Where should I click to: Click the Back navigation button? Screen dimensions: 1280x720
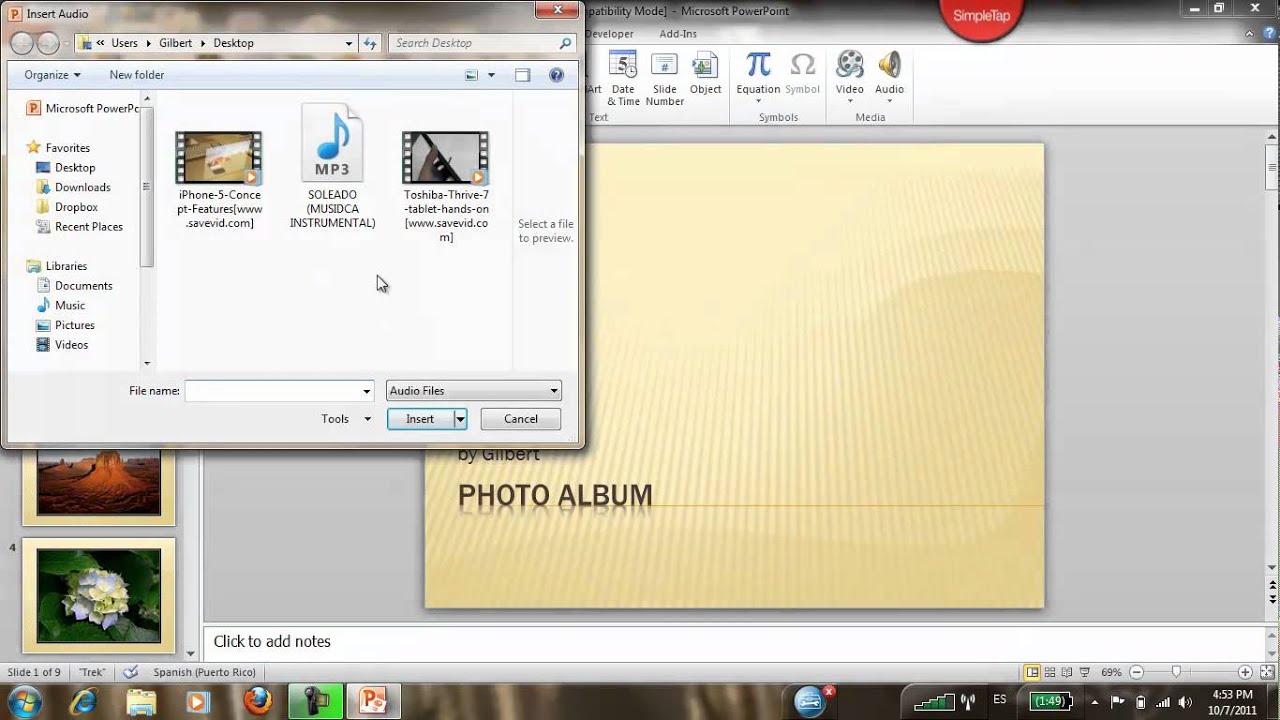point(22,43)
